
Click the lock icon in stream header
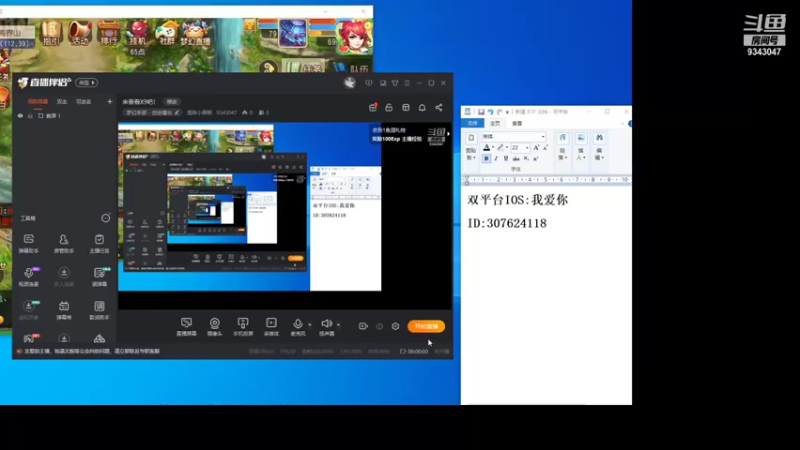pos(389,108)
